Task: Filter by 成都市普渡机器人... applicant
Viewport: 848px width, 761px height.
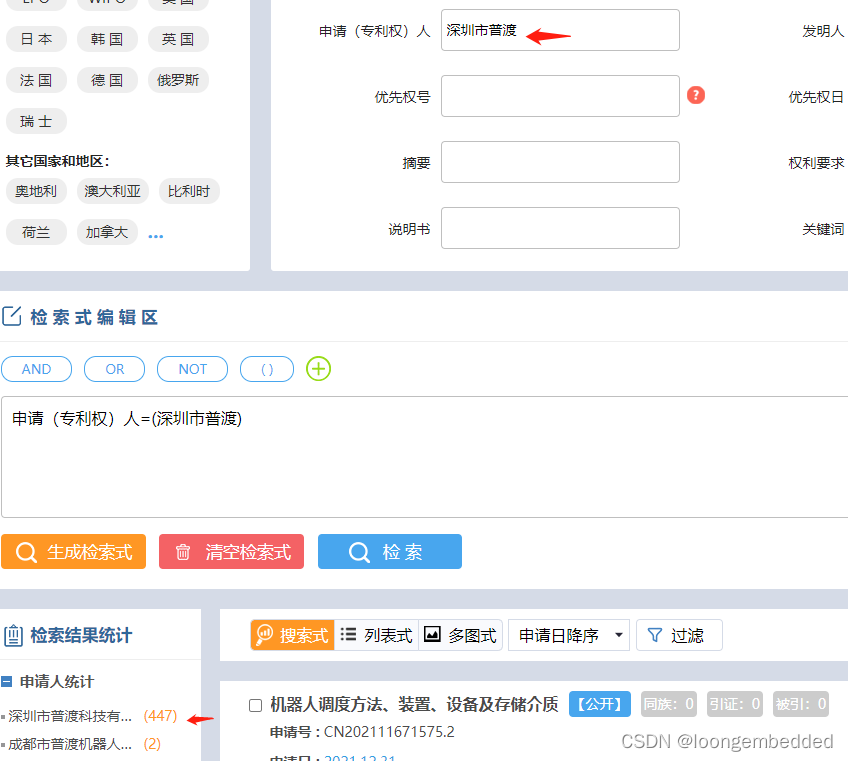Action: pyautogui.click(x=70, y=744)
